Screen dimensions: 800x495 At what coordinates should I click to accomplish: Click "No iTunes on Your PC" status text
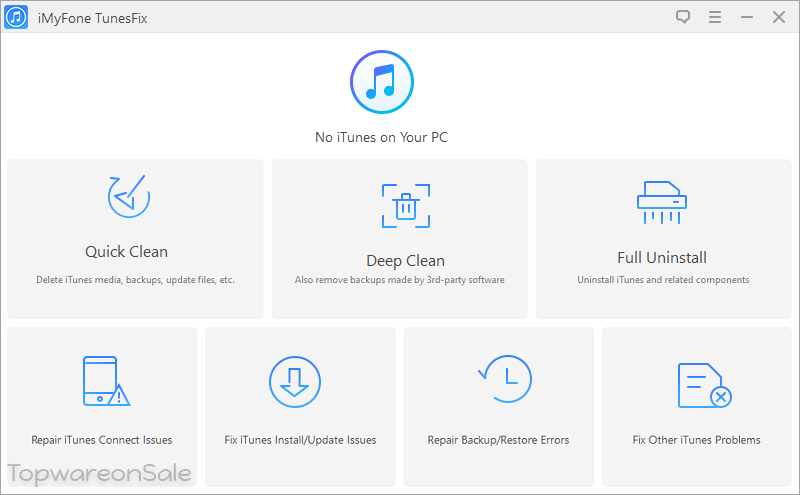382,137
